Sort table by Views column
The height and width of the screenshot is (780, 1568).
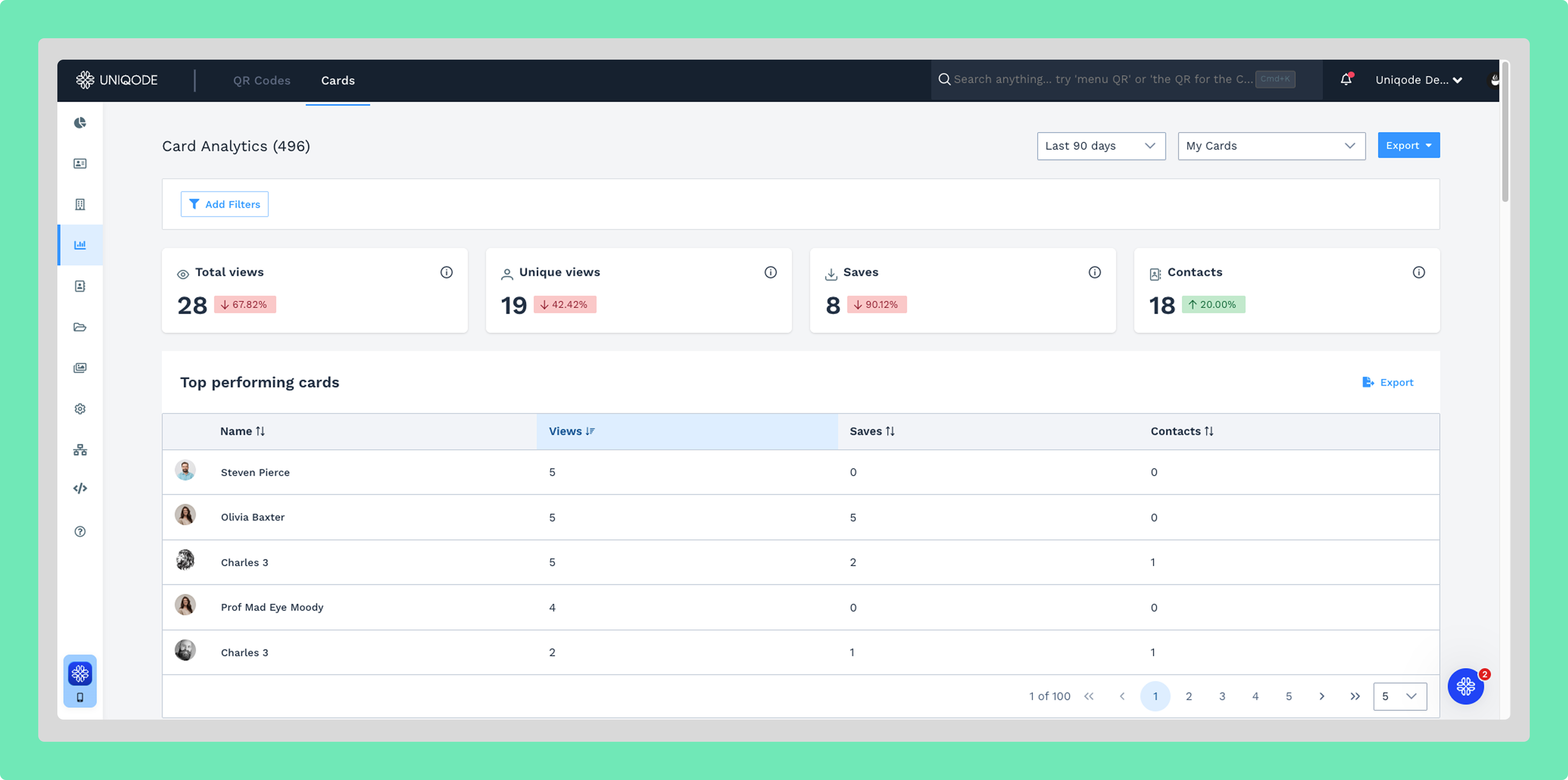[572, 431]
